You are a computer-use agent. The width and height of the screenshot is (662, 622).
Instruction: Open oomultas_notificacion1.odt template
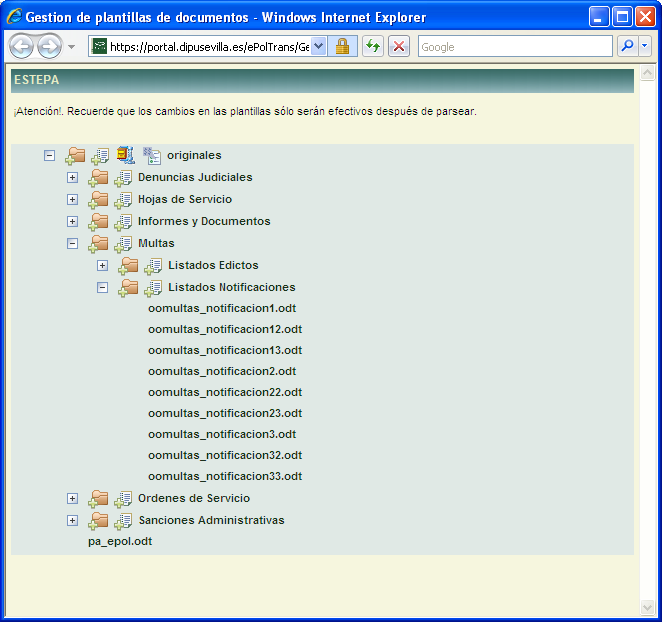pos(224,308)
